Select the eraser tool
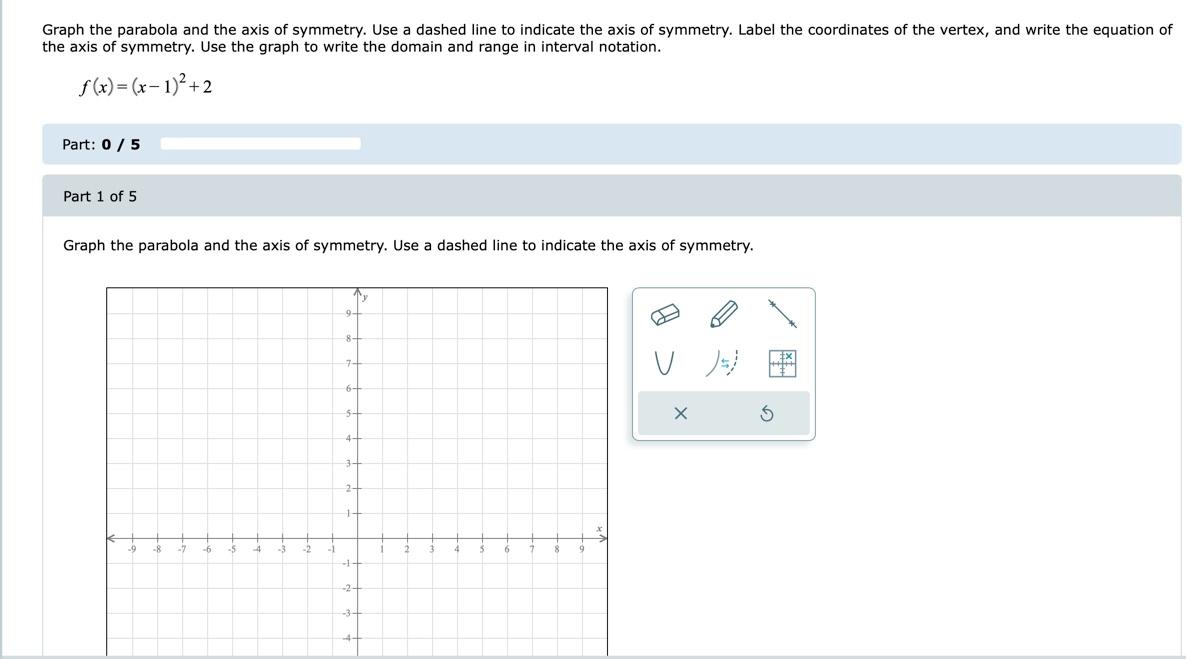The image size is (1186, 659). coord(665,314)
